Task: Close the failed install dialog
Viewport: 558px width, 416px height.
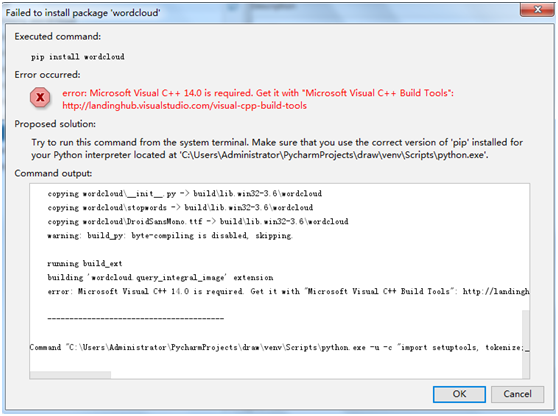Action: [537, 10]
